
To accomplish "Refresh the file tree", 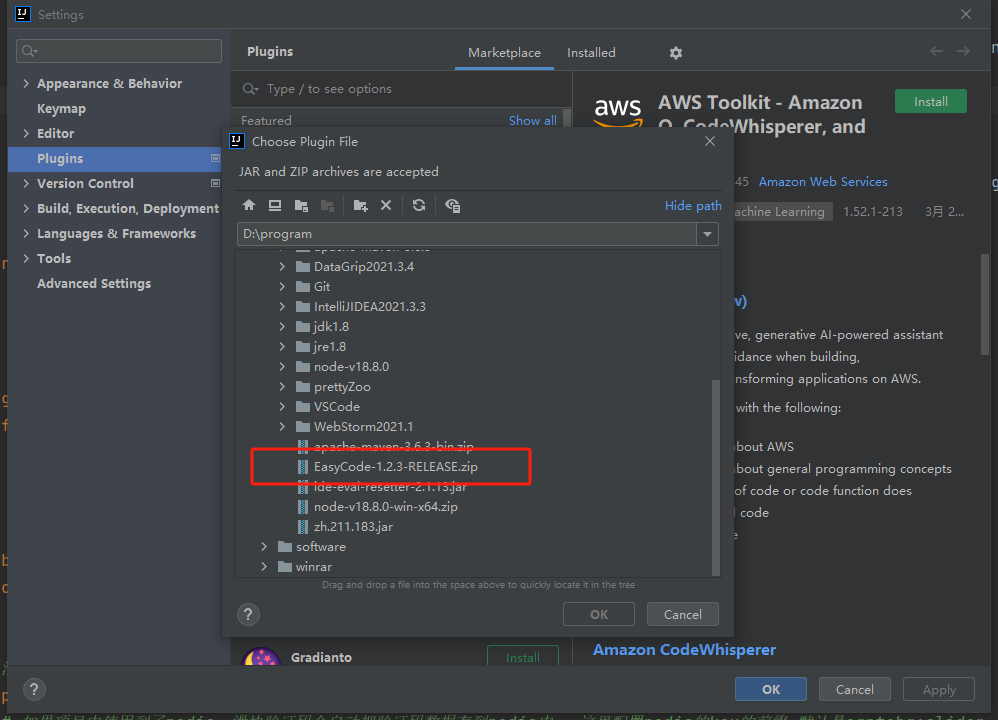I will (x=419, y=205).
